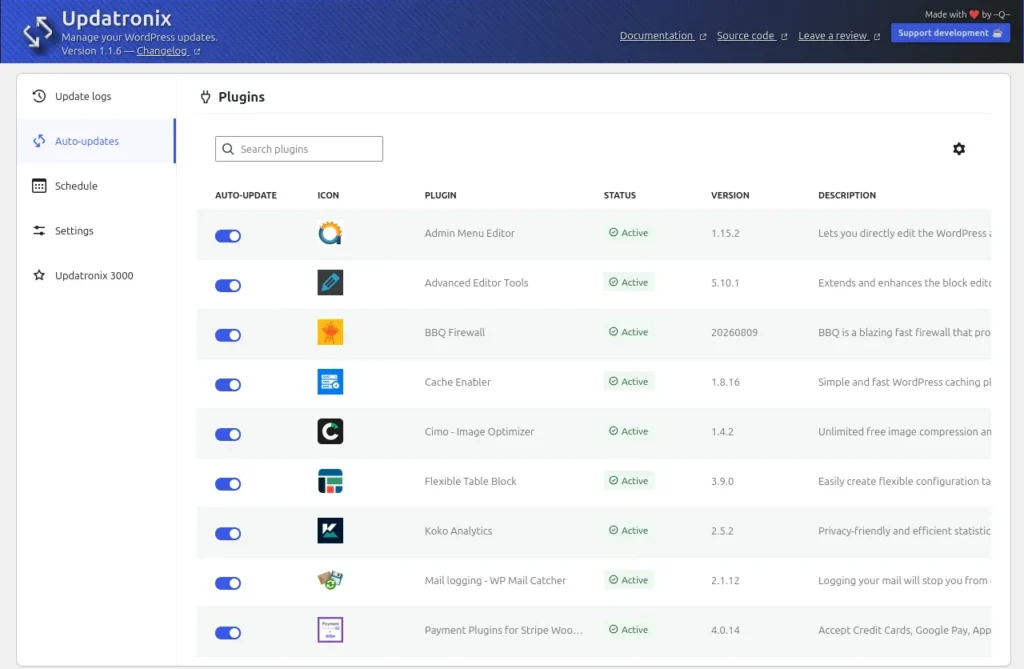Viewport: 1024px width, 669px height.
Task: Toggle auto-update for Koko Analytics
Action: [228, 534]
